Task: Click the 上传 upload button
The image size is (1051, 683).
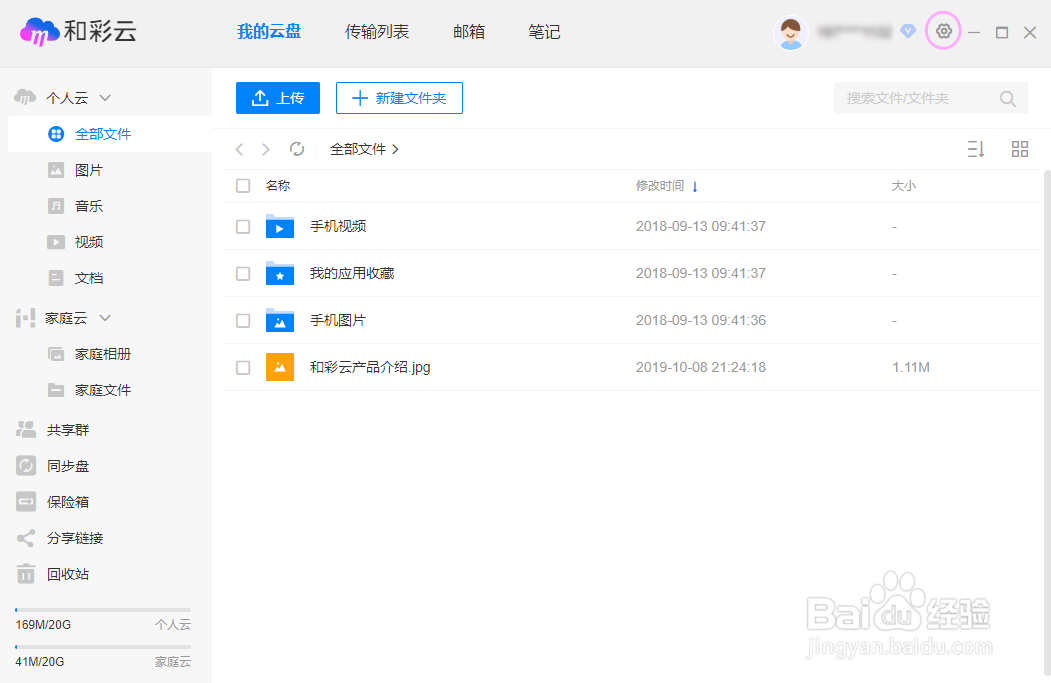Action: point(277,98)
